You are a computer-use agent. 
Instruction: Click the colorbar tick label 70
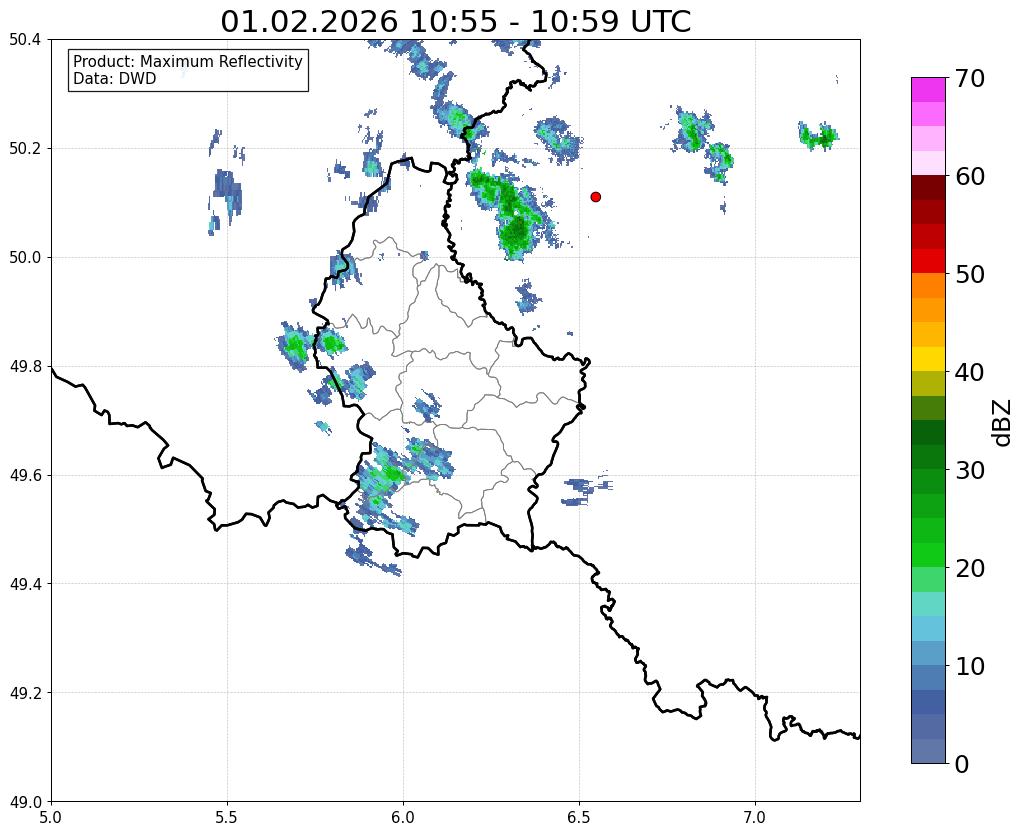click(x=970, y=78)
